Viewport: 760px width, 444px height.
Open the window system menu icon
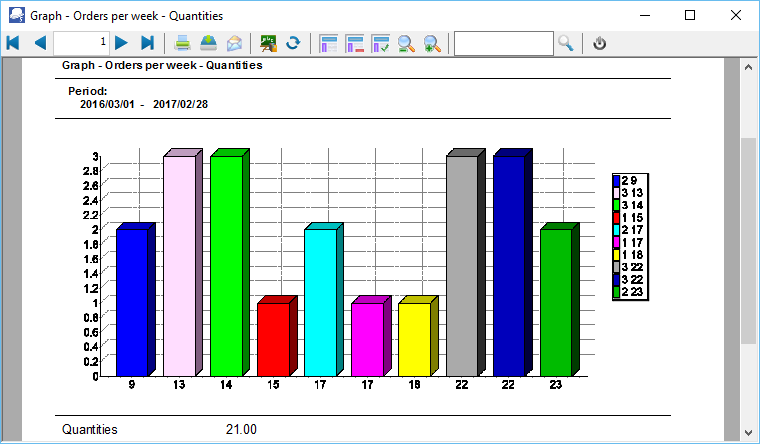click(16, 16)
